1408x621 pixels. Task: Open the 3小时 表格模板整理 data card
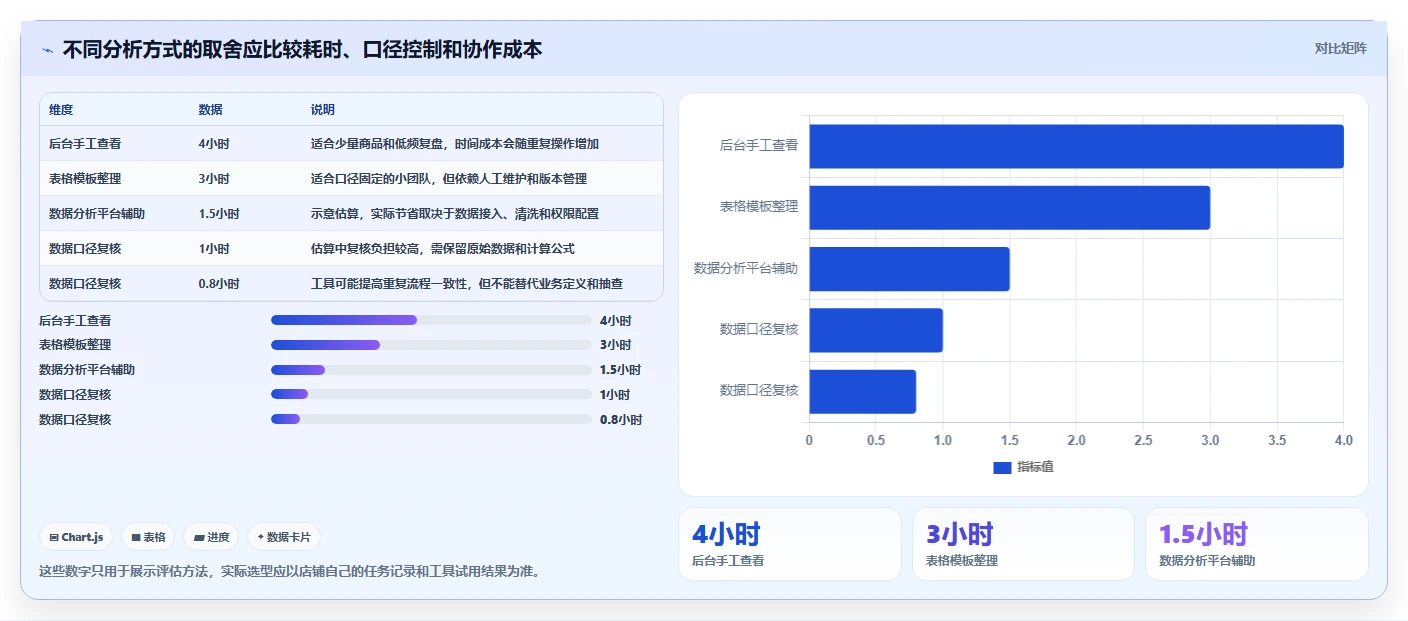tap(1023, 544)
